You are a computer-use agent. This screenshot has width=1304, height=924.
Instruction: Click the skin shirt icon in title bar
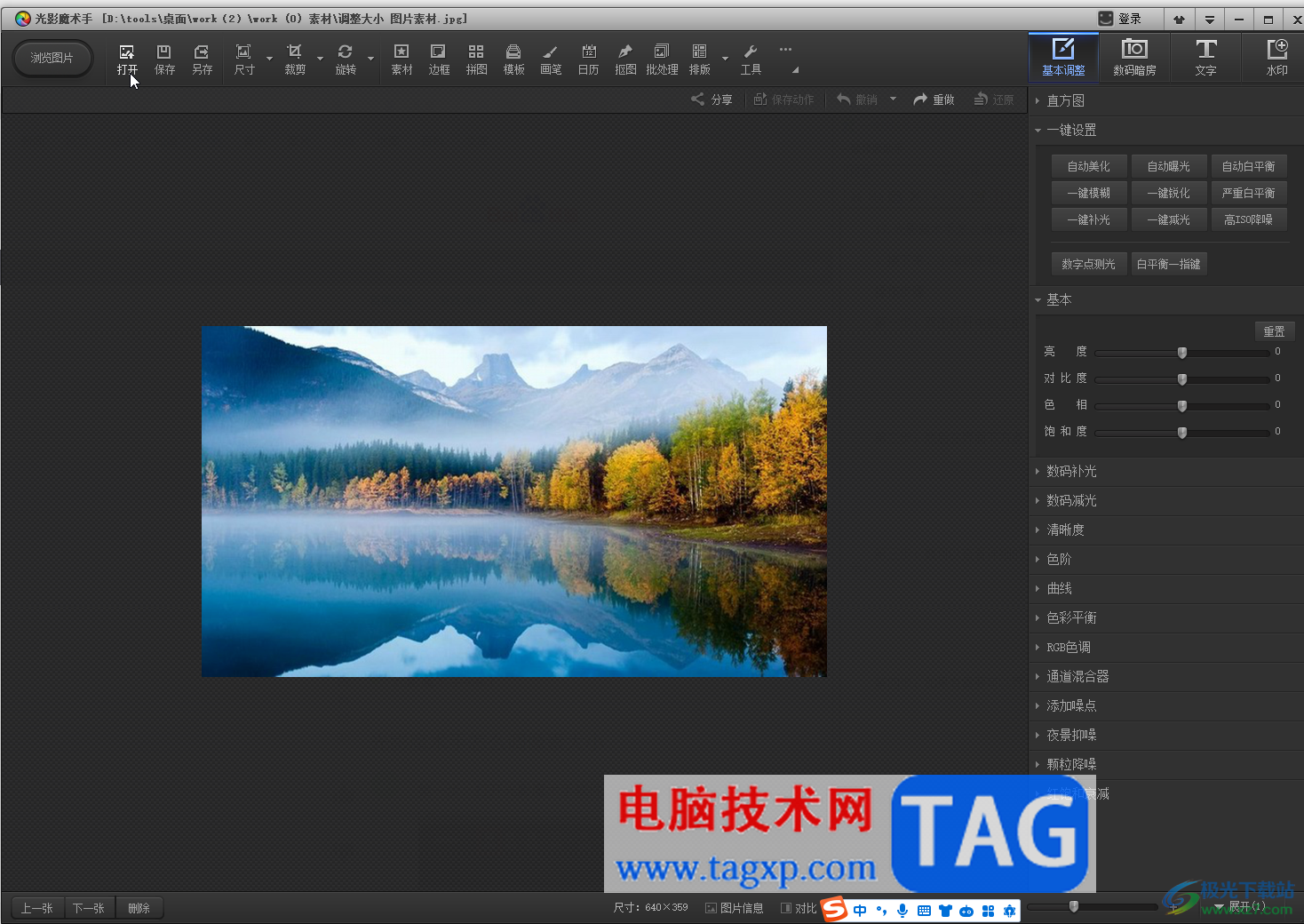pyautogui.click(x=1179, y=19)
